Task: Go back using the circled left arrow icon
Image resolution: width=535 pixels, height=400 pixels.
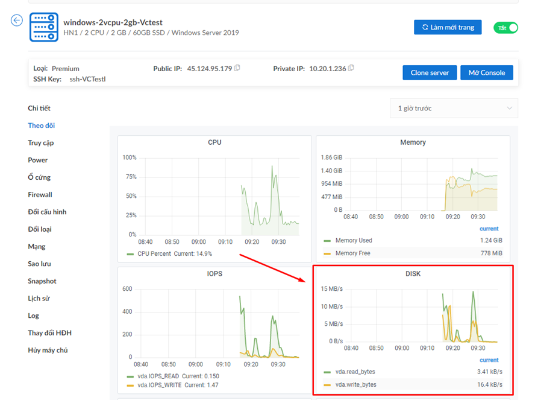Action: 17,20
